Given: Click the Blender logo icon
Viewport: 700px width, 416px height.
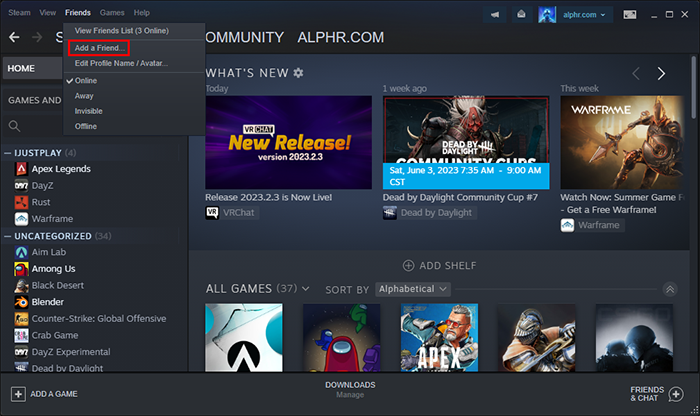Looking at the screenshot, I should pos(21,302).
